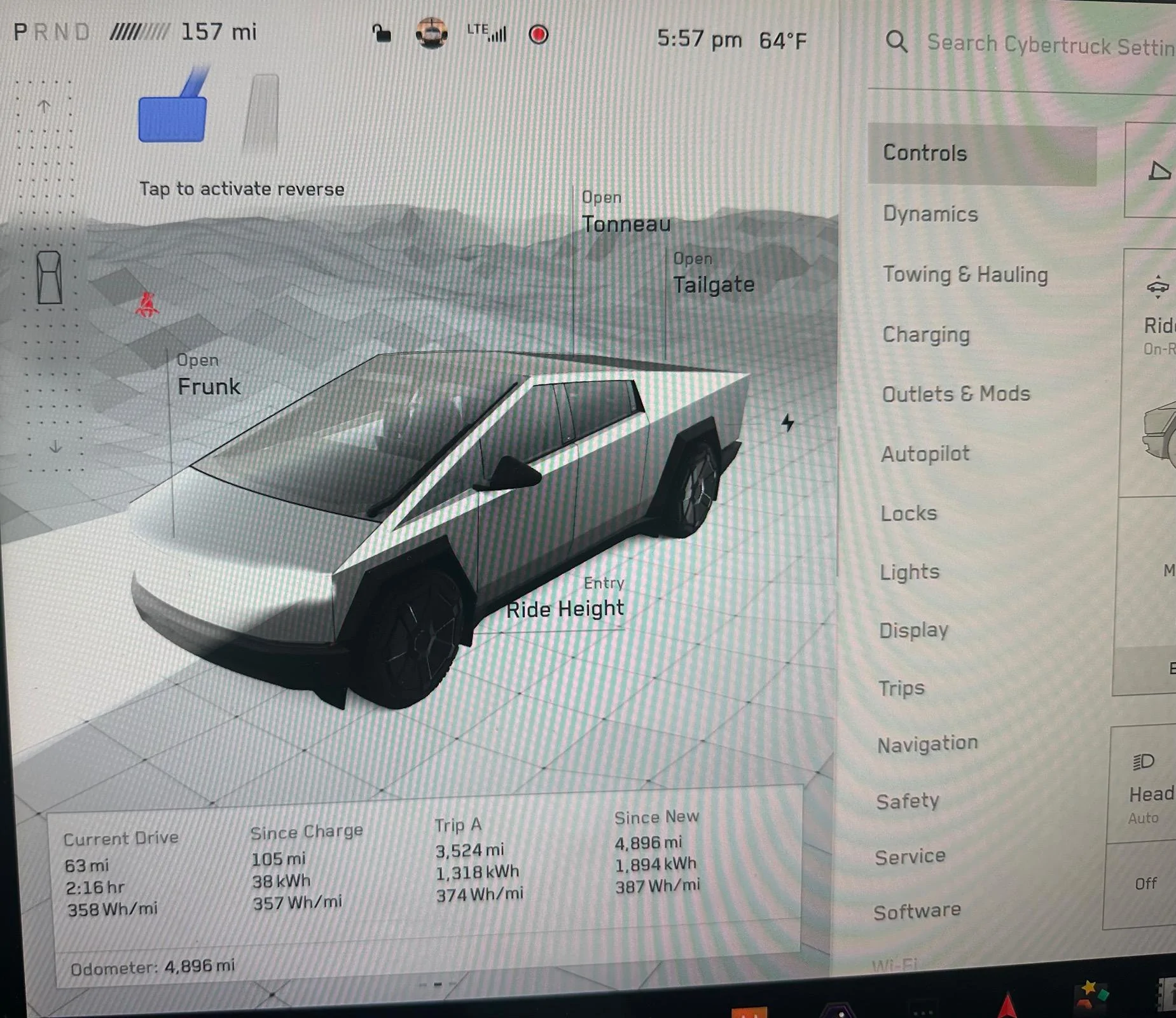Tap the vehicle outline on gear strip
1176x1018 pixels.
(x=49, y=277)
